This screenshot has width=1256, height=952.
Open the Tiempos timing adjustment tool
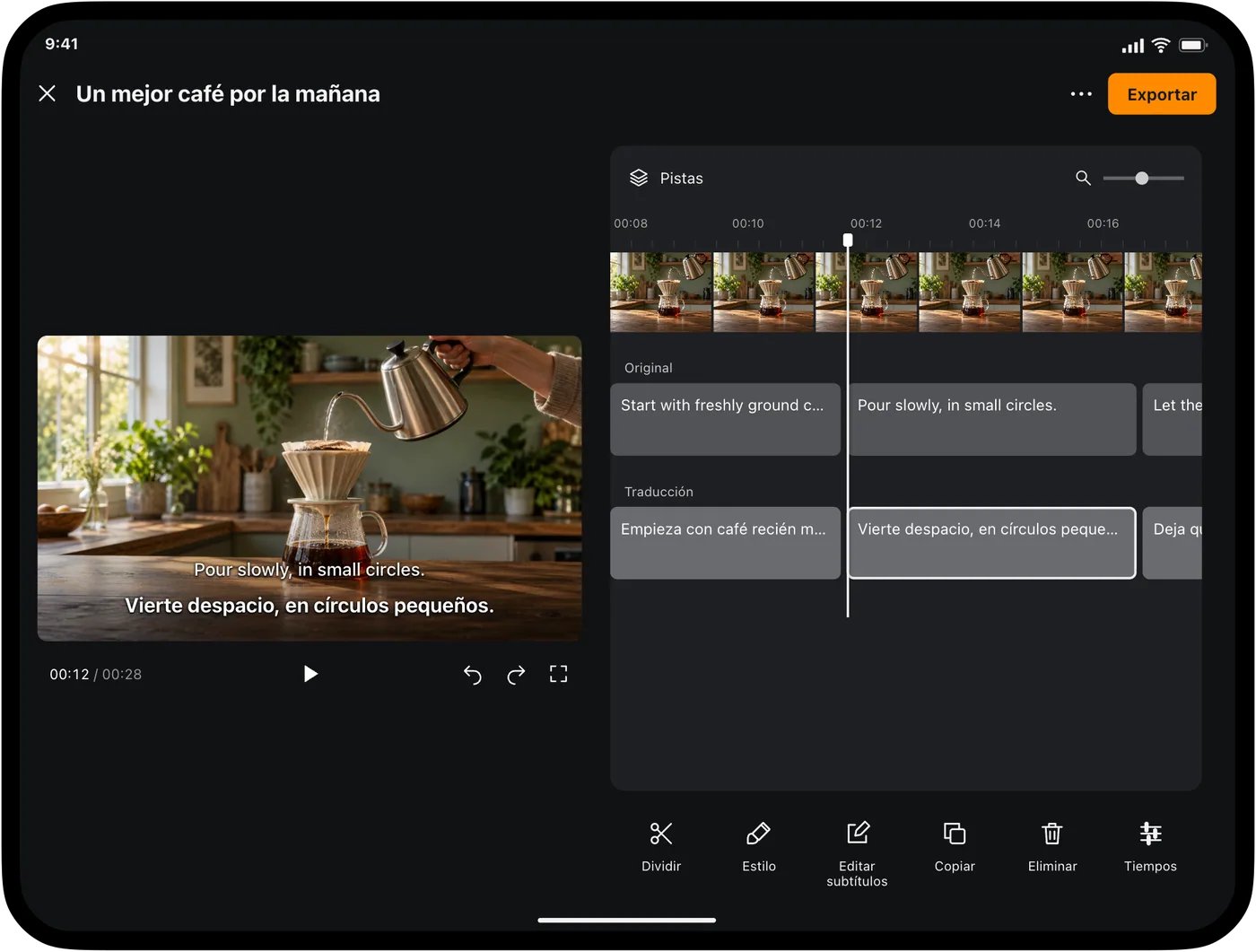pos(1150,834)
